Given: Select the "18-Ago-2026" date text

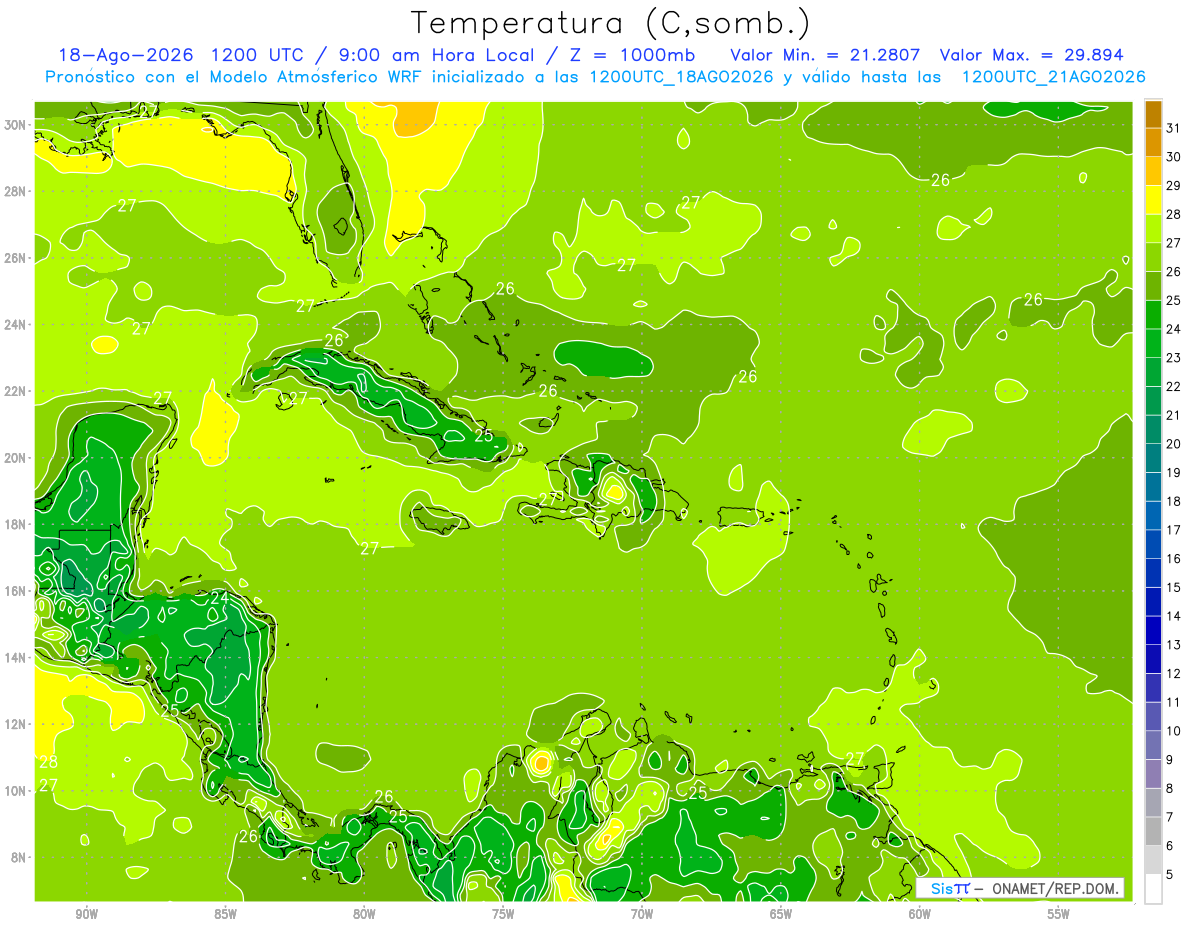Looking at the screenshot, I should pyautogui.click(x=124, y=55).
